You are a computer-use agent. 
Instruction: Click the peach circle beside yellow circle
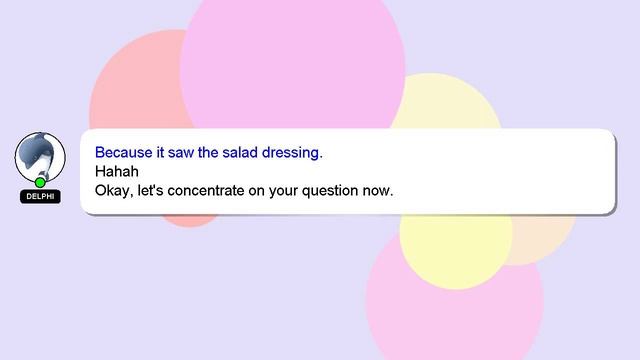point(543,239)
